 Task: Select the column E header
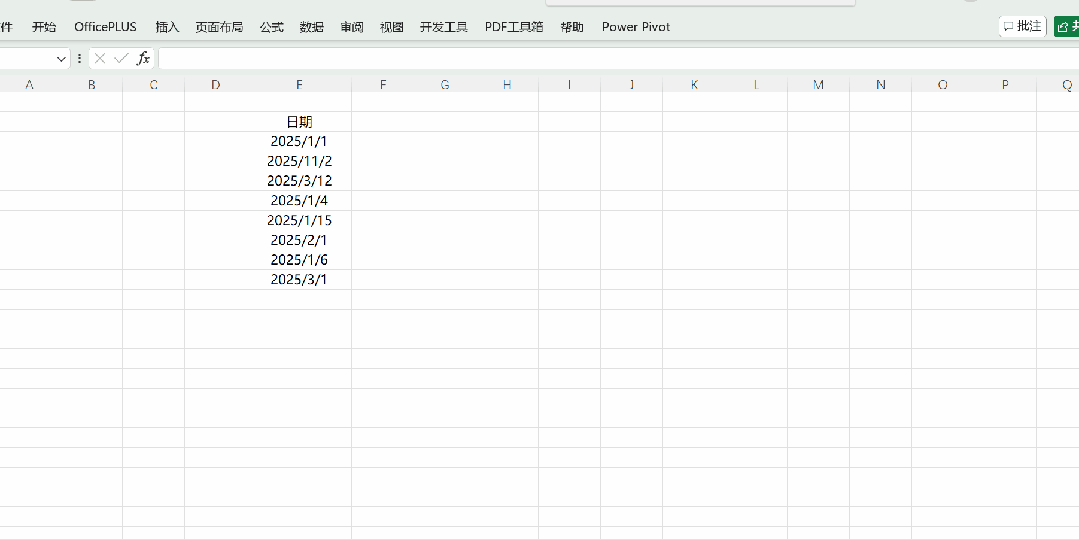[299, 85]
